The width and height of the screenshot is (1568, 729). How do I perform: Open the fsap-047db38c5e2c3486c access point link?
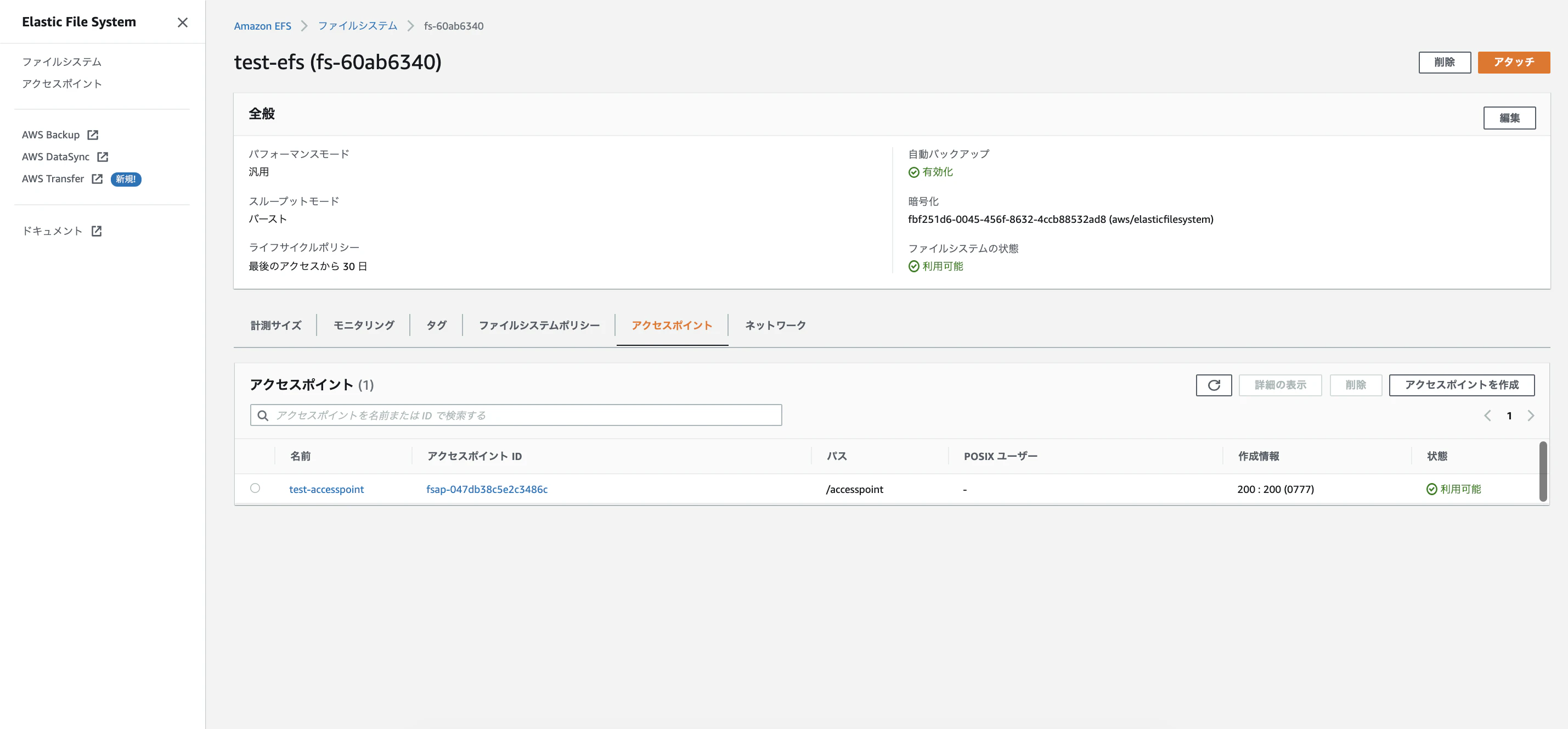[486, 489]
